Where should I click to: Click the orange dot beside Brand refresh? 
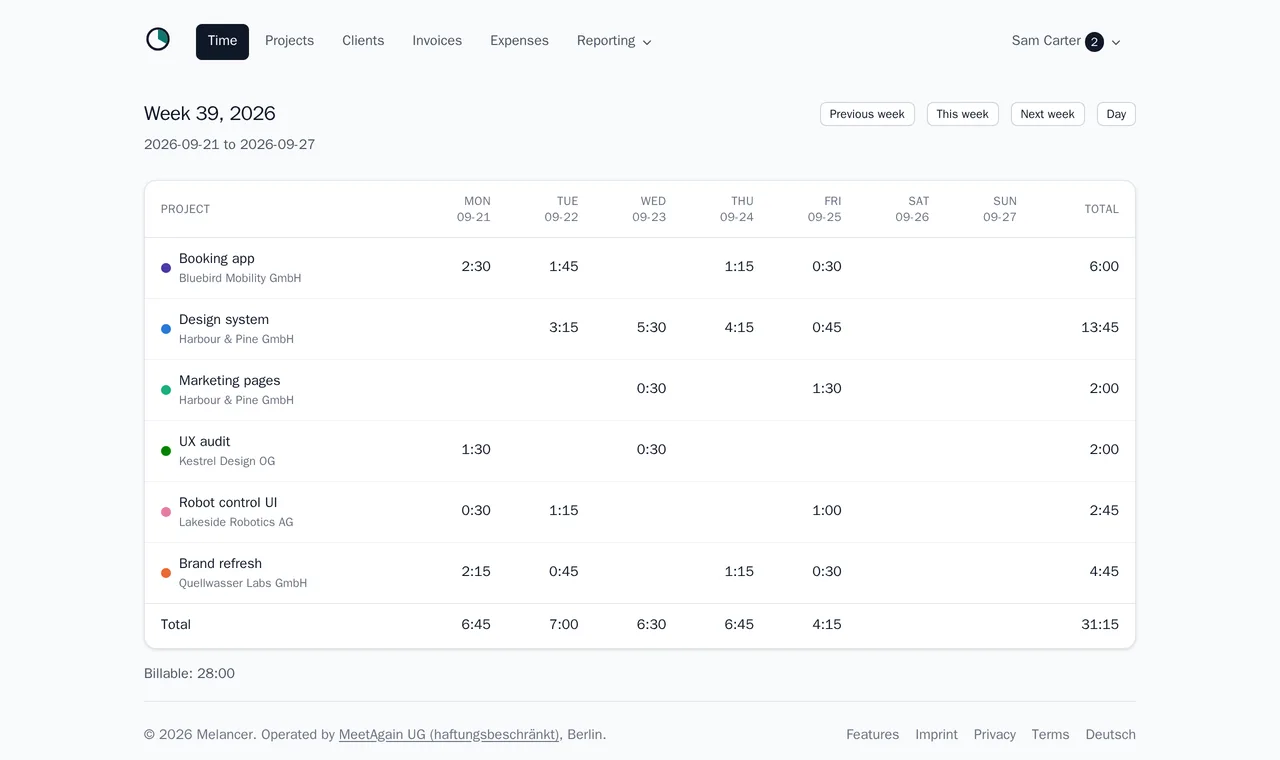pos(166,573)
